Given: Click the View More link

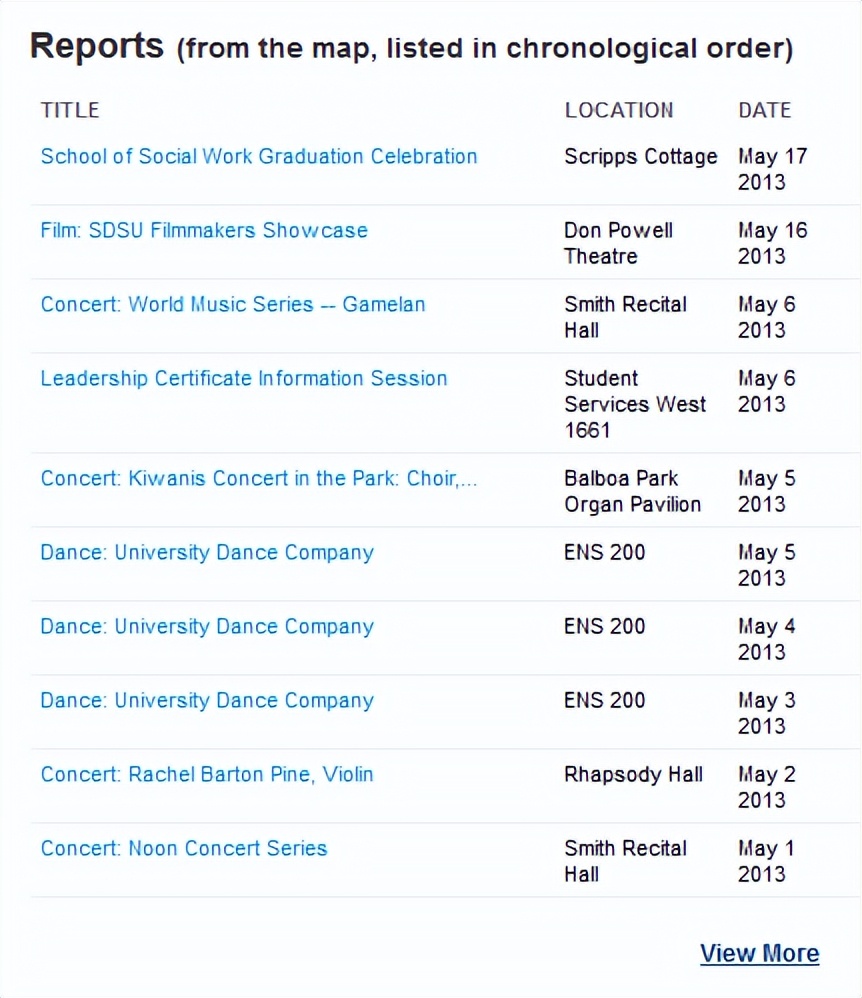Looking at the screenshot, I should coord(759,953).
